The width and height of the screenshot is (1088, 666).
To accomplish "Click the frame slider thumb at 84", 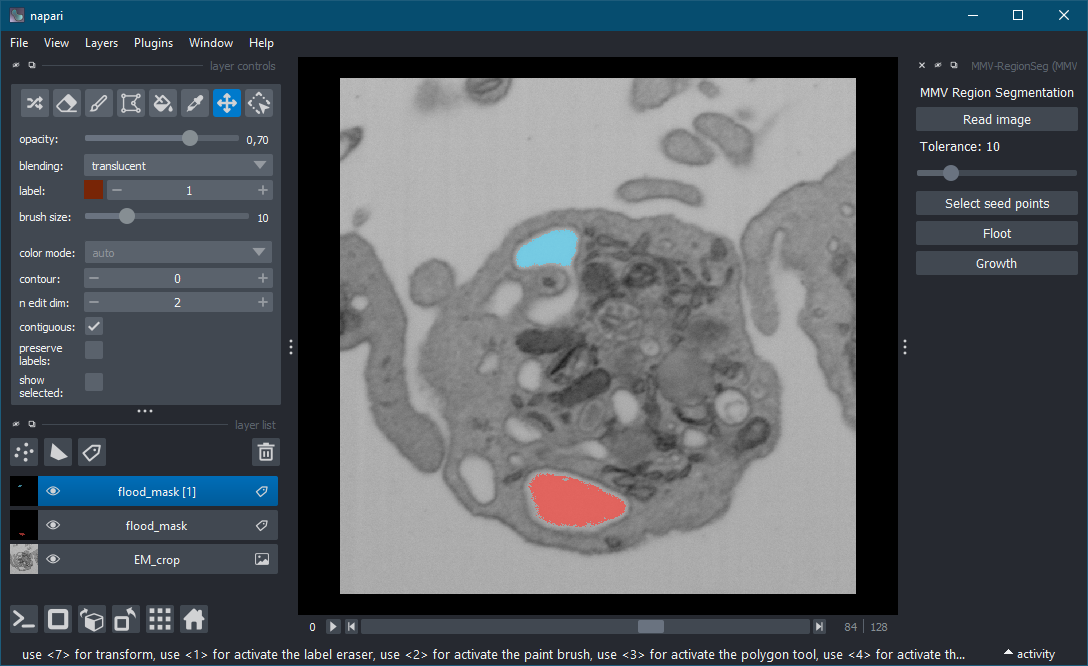I will pos(651,626).
